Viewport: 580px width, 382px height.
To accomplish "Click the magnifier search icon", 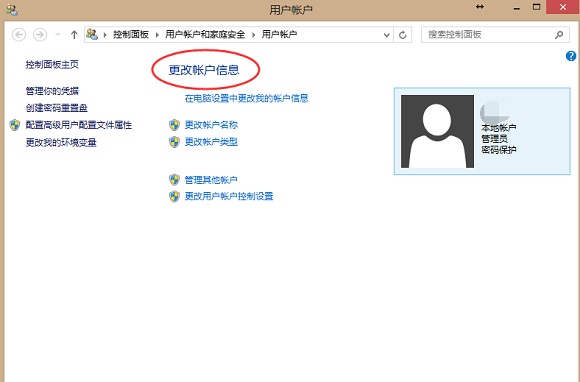I will tap(559, 35).
